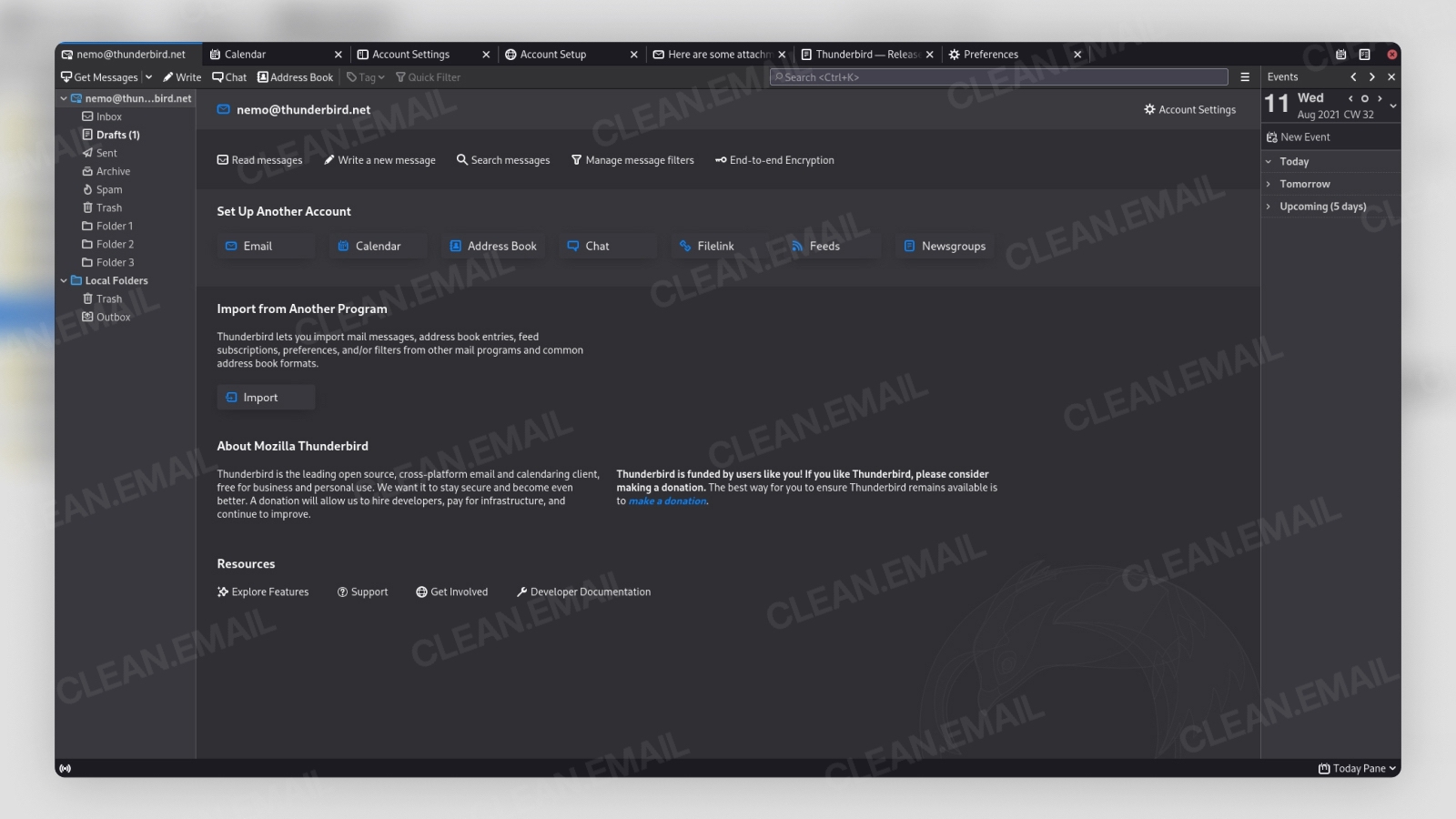Toggle the Quick Filter bar

428,76
